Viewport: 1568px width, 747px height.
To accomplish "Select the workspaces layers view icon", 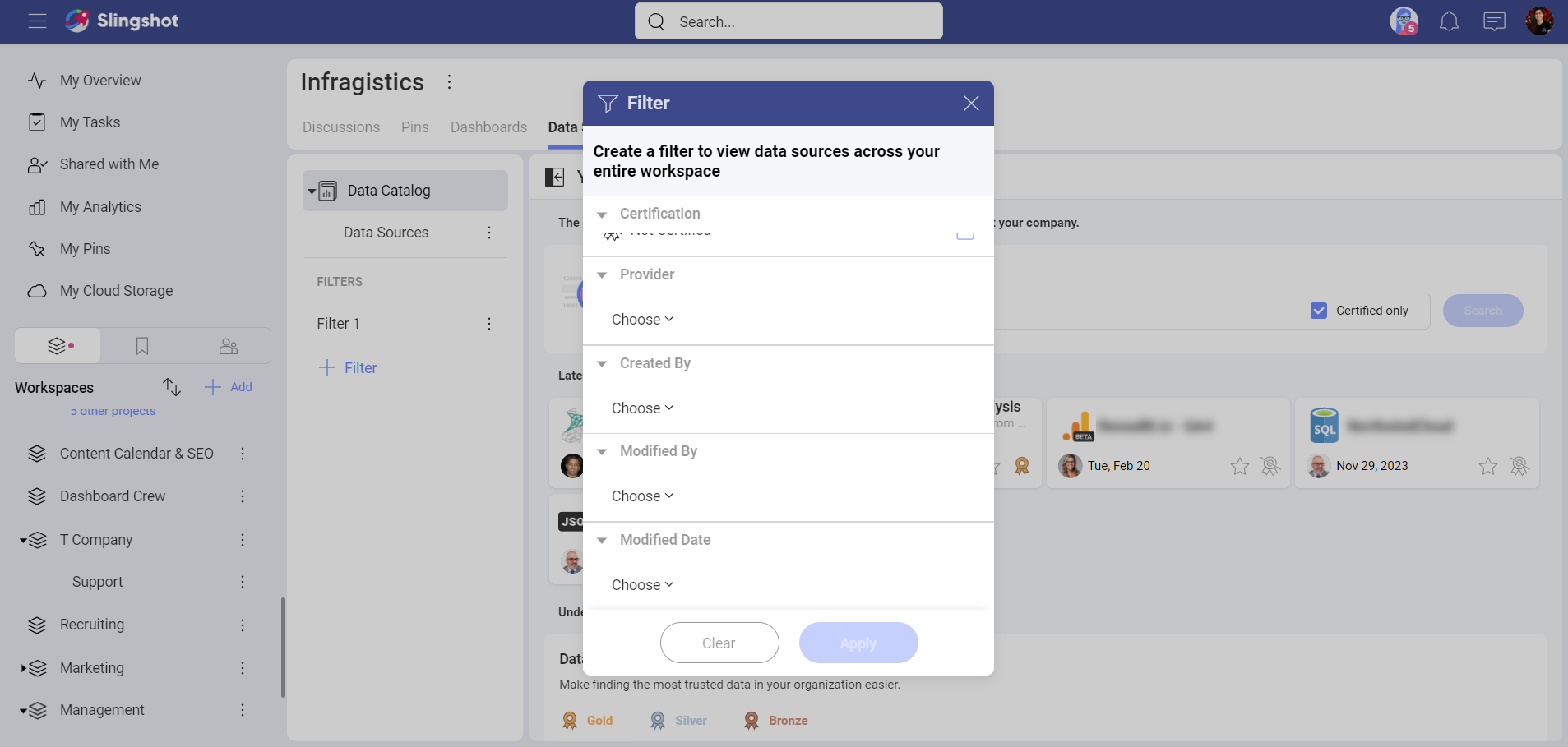I will click(58, 346).
